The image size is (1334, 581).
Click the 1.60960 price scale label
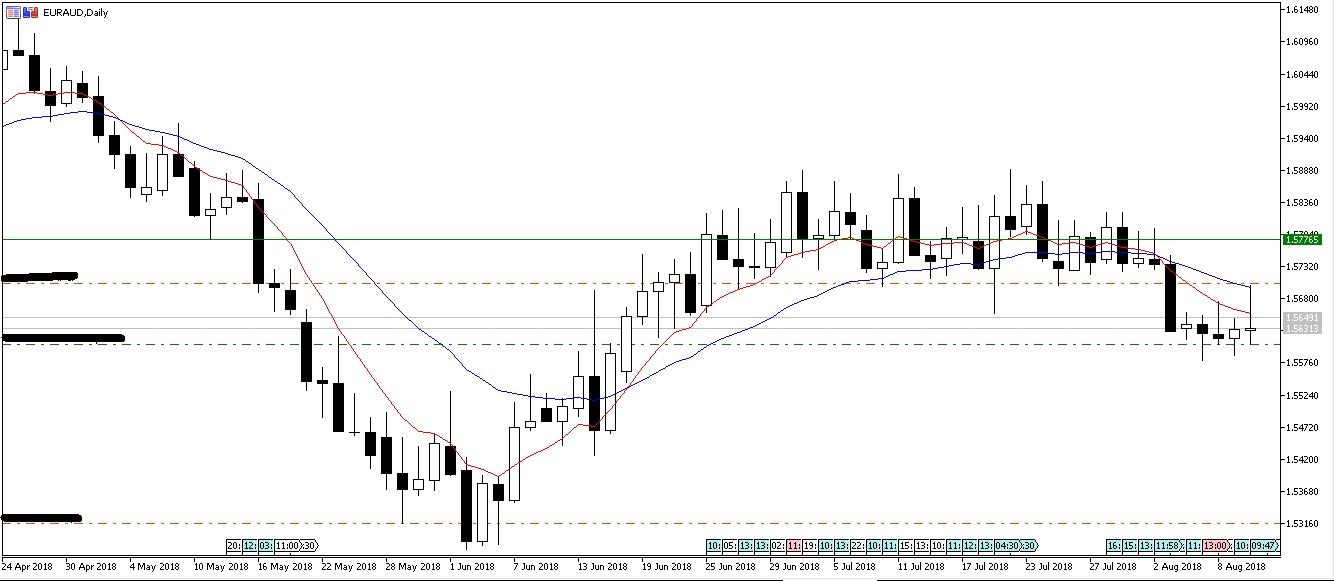pyautogui.click(x=1301, y=42)
